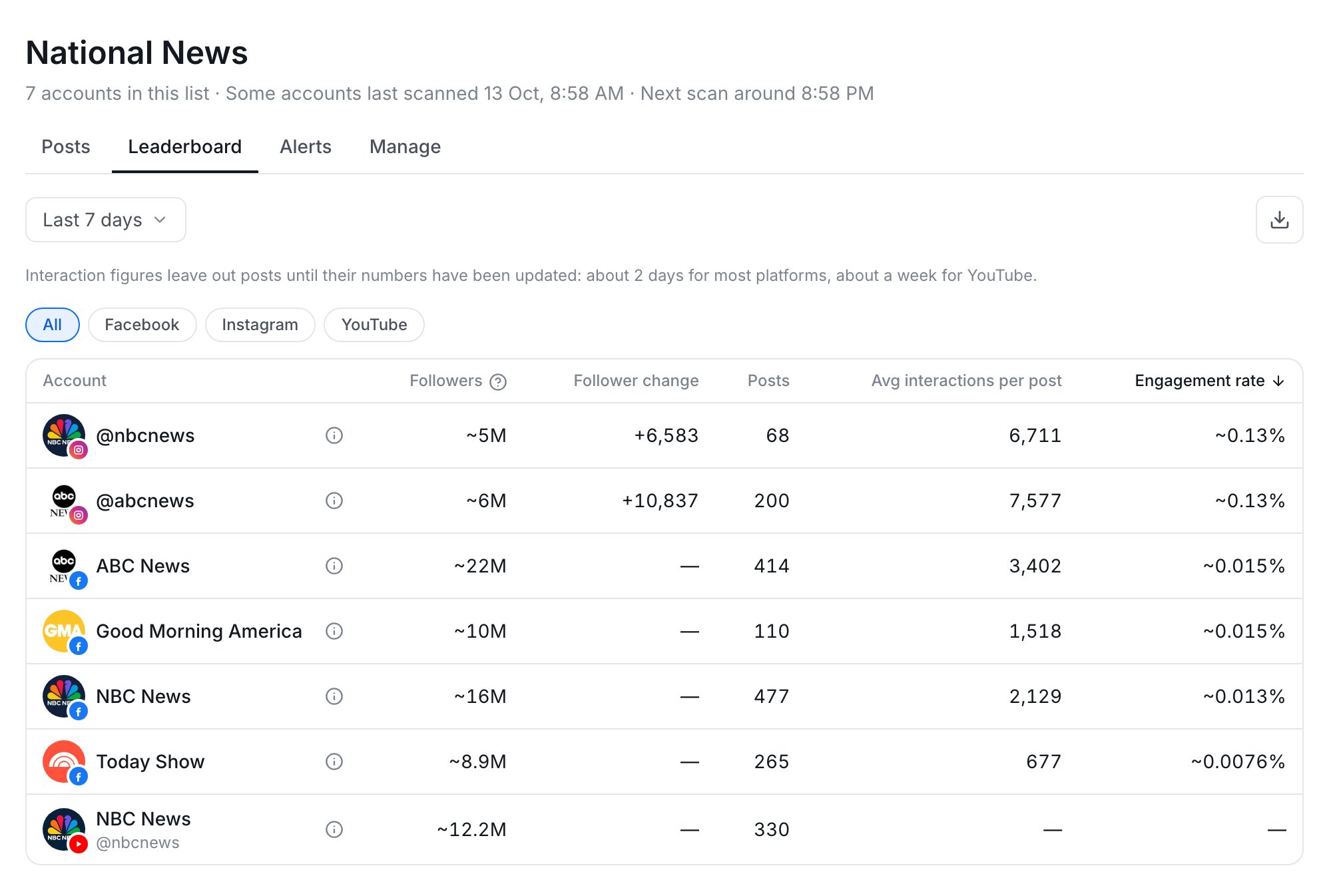Open the Followers column help icon
This screenshot has width=1329, height=896.
click(x=498, y=381)
